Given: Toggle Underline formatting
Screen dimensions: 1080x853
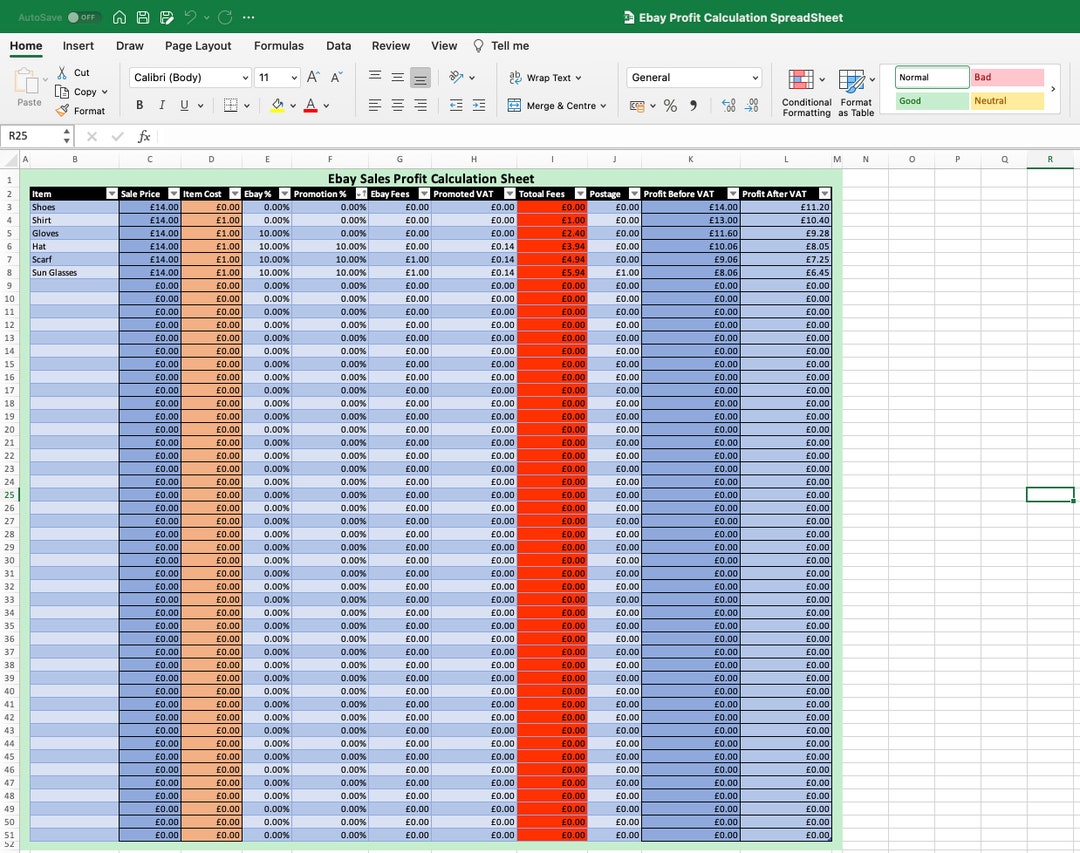Looking at the screenshot, I should 184,105.
